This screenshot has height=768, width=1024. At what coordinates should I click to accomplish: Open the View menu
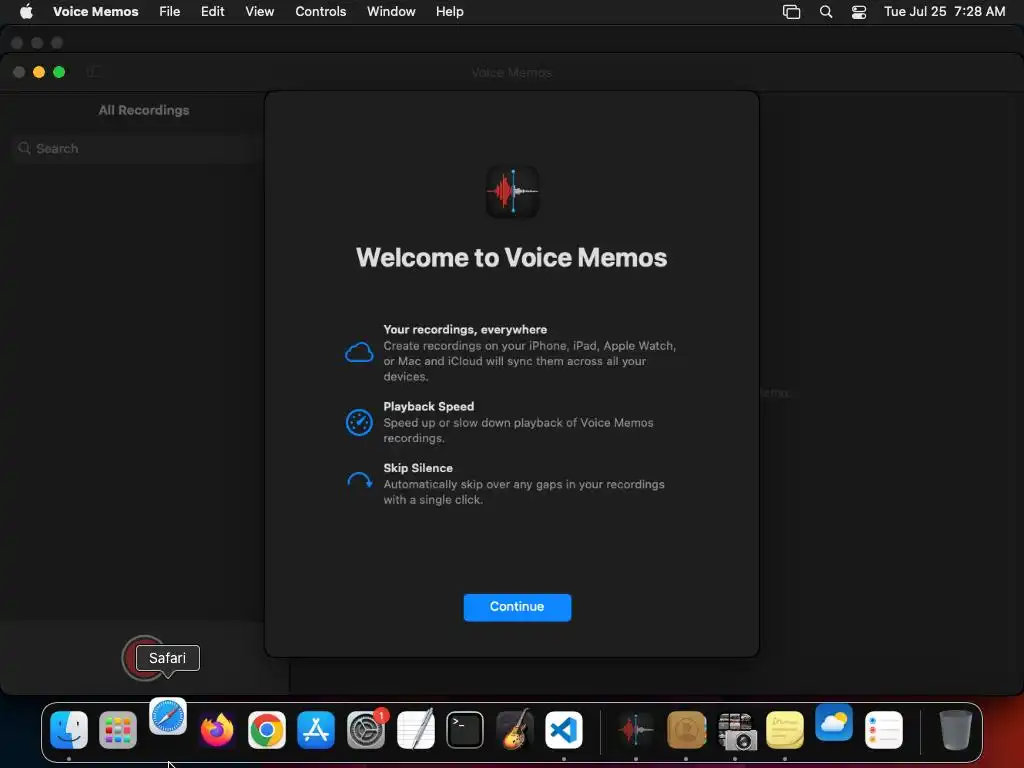pos(259,11)
